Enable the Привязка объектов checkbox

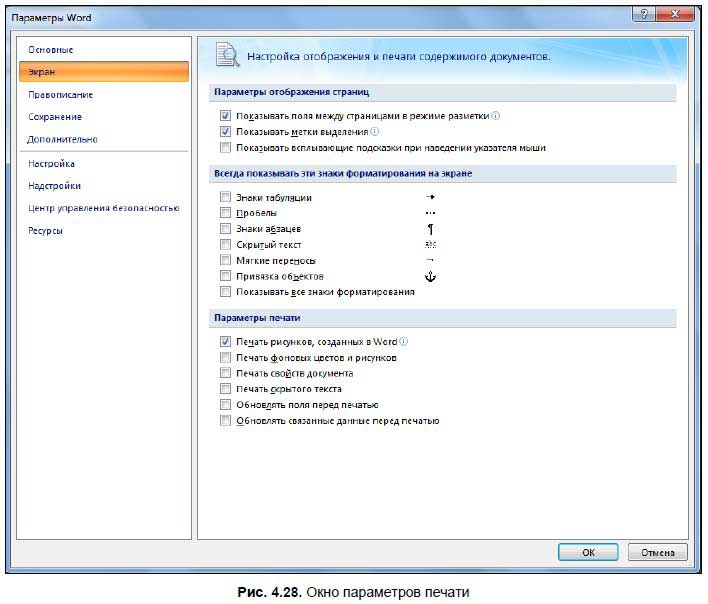click(225, 276)
